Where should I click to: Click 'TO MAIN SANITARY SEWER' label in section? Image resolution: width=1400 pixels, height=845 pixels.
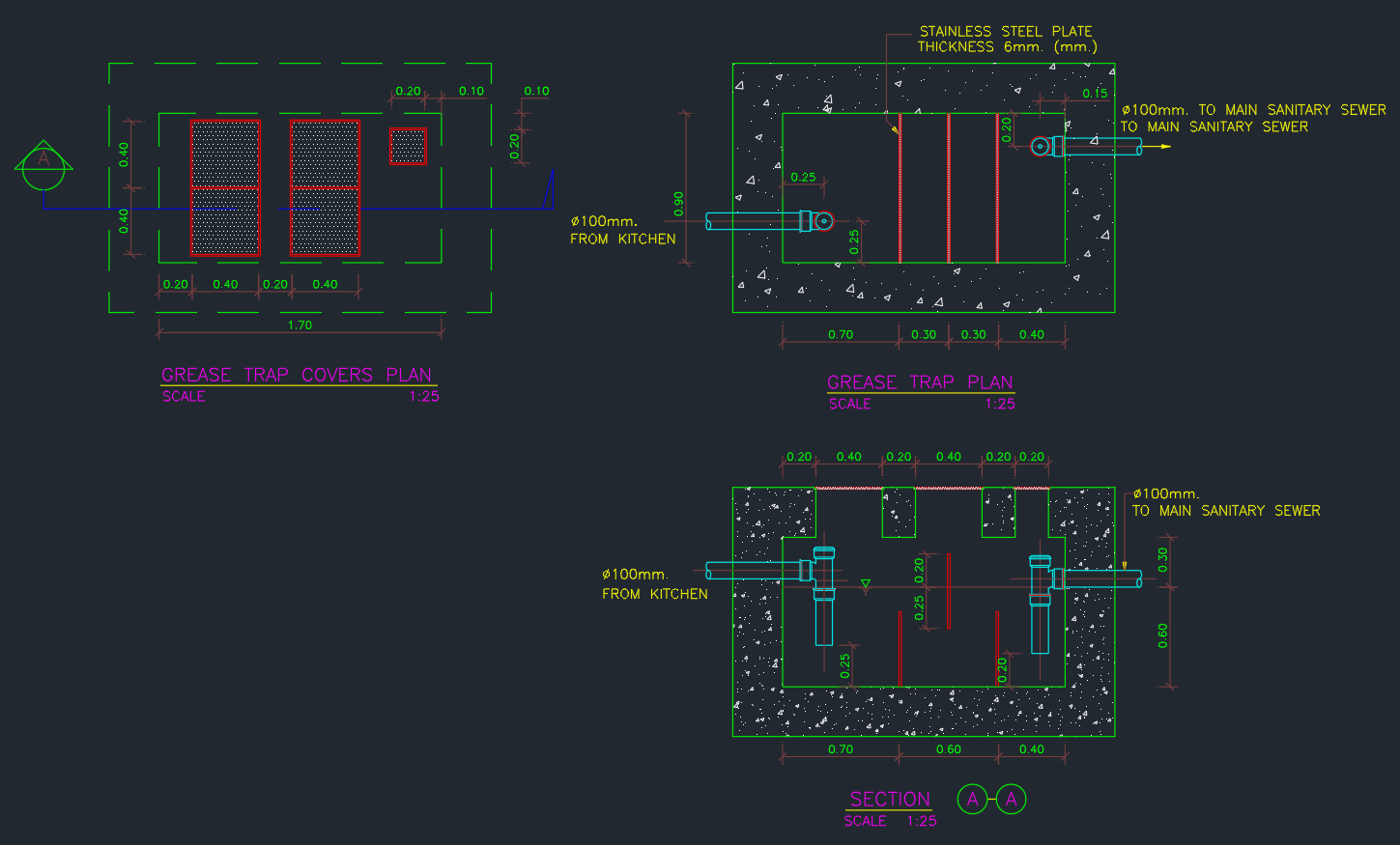(x=1226, y=511)
